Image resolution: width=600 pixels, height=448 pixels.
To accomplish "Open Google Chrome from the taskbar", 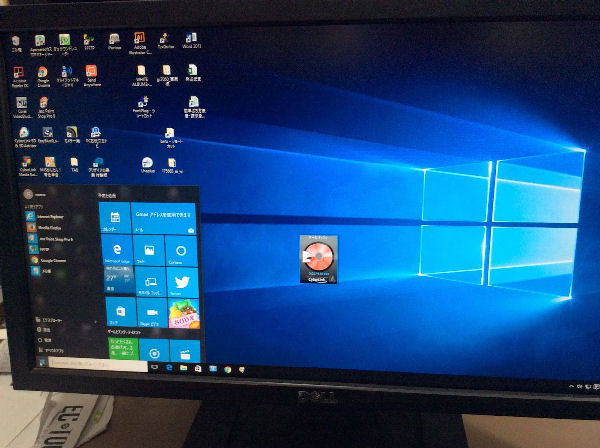I will click(228, 370).
